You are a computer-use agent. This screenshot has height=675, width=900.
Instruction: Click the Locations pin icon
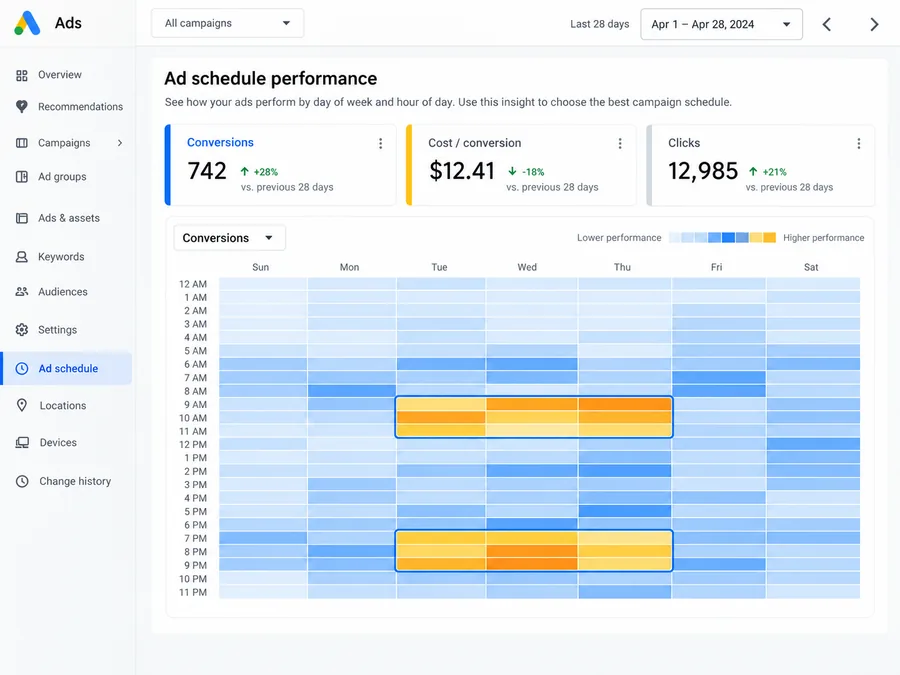point(22,405)
